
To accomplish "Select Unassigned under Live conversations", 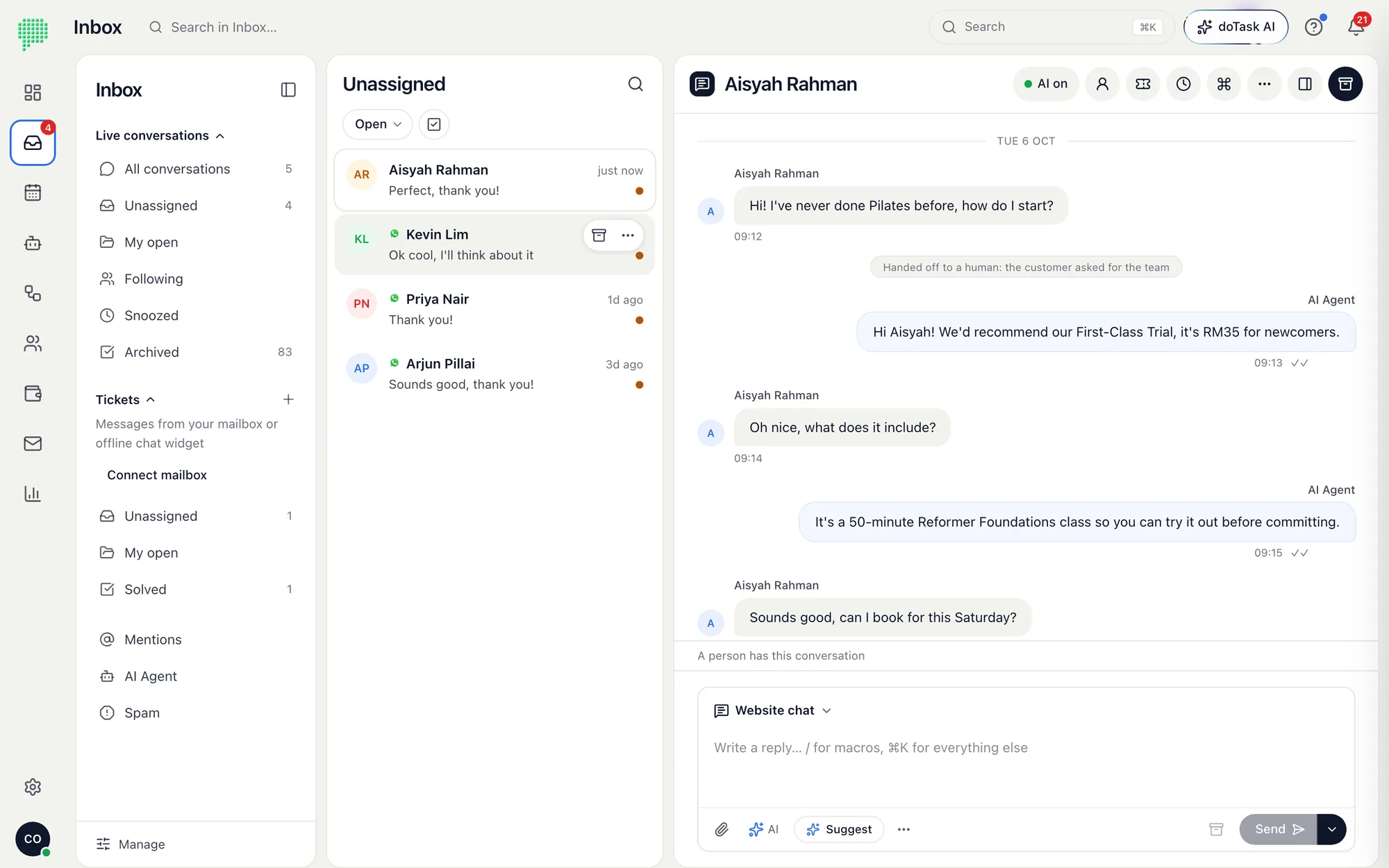I will coord(196,206).
